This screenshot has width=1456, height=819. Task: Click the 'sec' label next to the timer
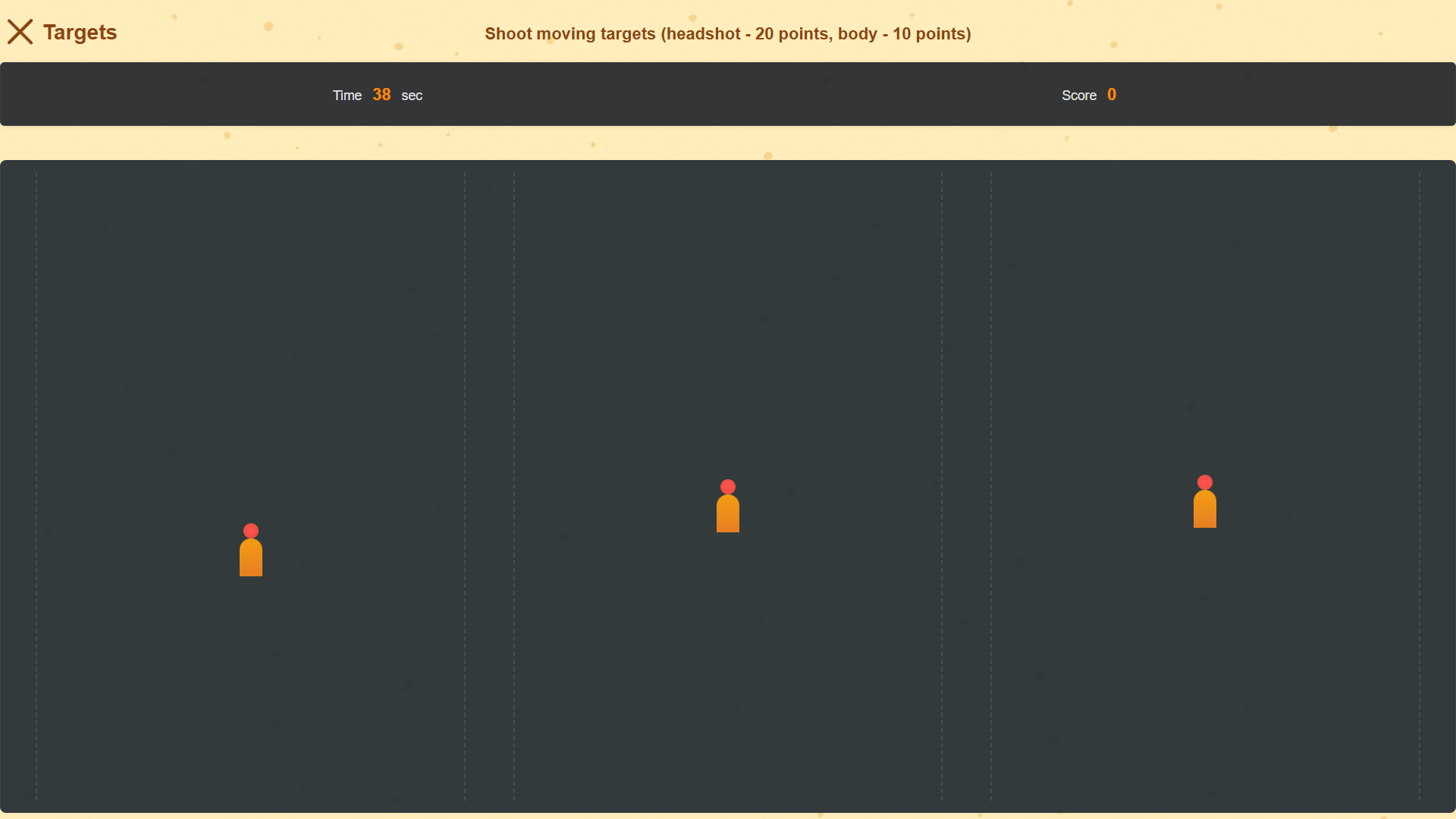[x=412, y=96]
